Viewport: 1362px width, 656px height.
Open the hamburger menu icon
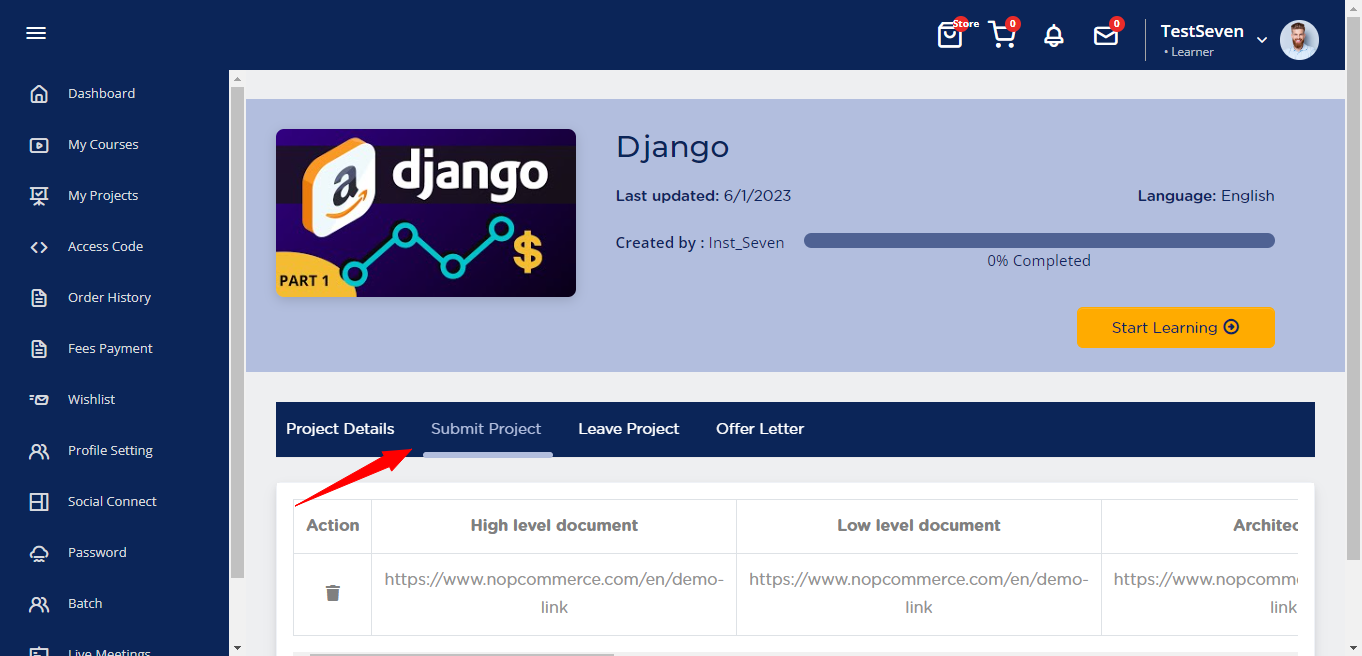point(36,33)
